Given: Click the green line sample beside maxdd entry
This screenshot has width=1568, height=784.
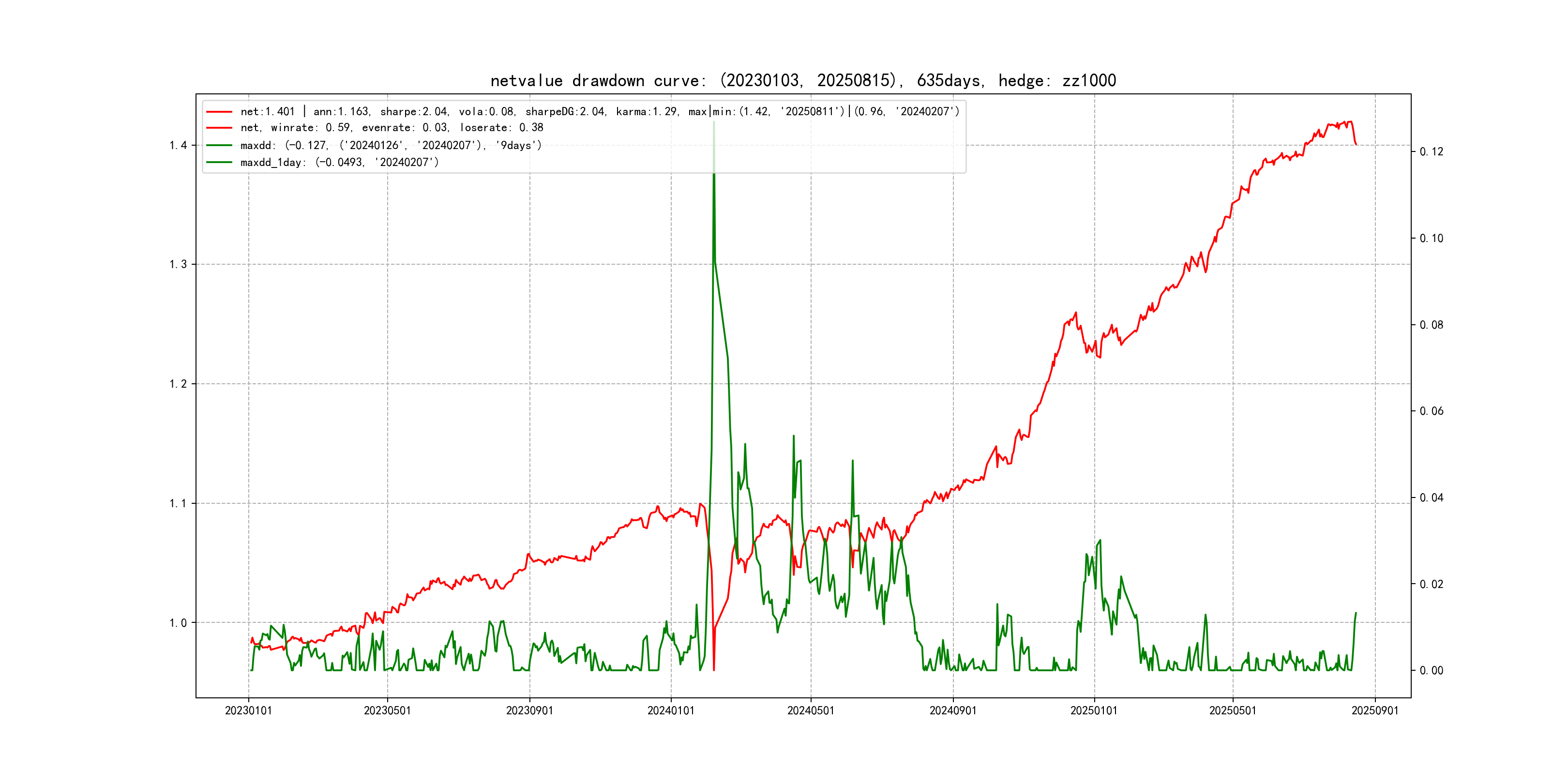Looking at the screenshot, I should tap(219, 146).
